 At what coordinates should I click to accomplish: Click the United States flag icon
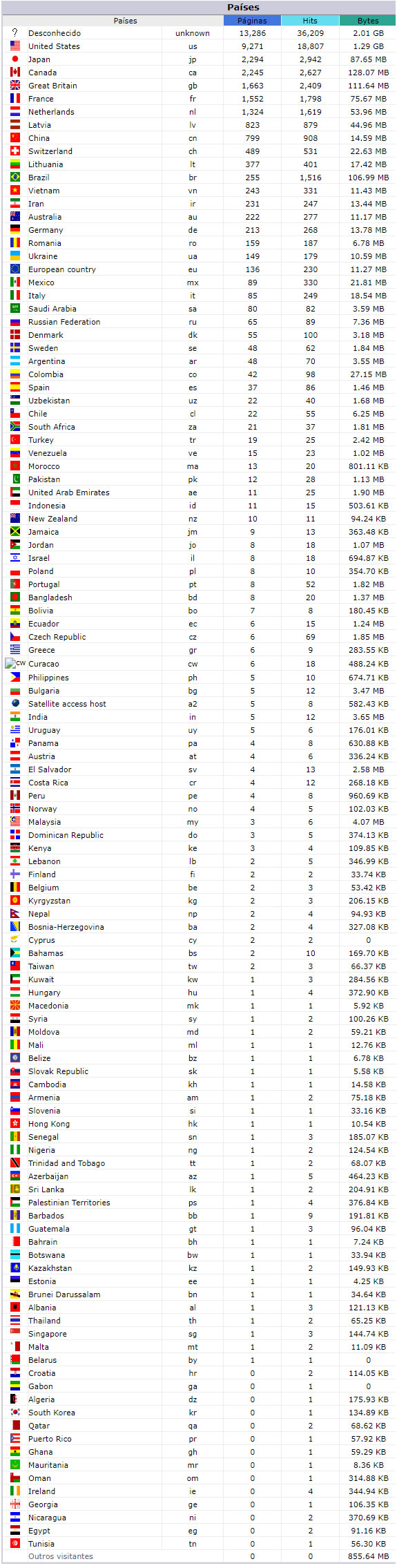pos(15,46)
